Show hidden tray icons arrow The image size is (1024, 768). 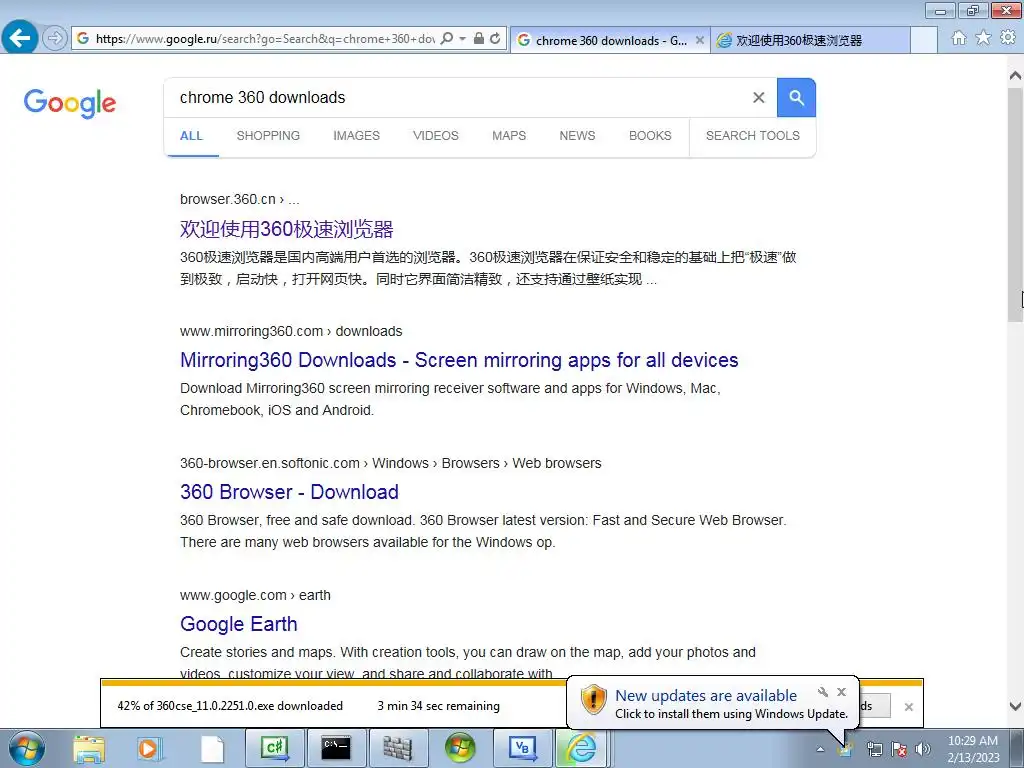coord(820,750)
